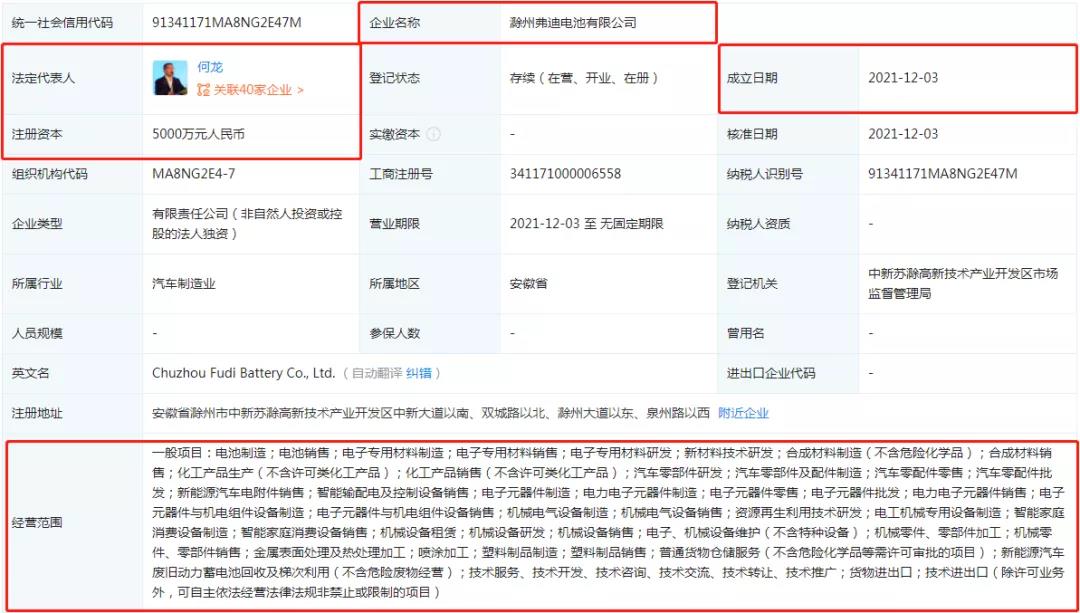This screenshot has width=1080, height=613.
Task: Click the 曾用名 label cell
Action: [x=789, y=333]
